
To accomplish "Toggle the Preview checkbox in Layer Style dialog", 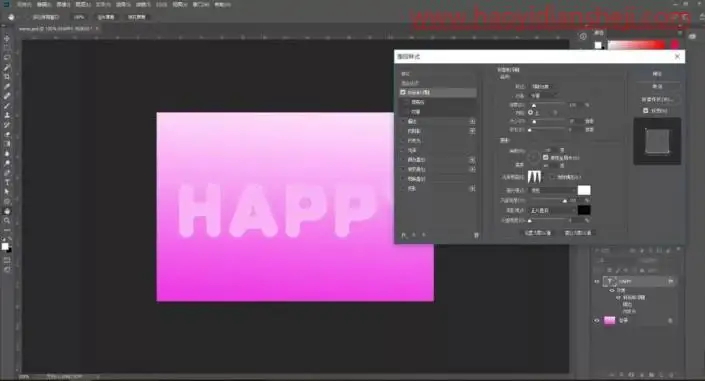I will click(646, 110).
